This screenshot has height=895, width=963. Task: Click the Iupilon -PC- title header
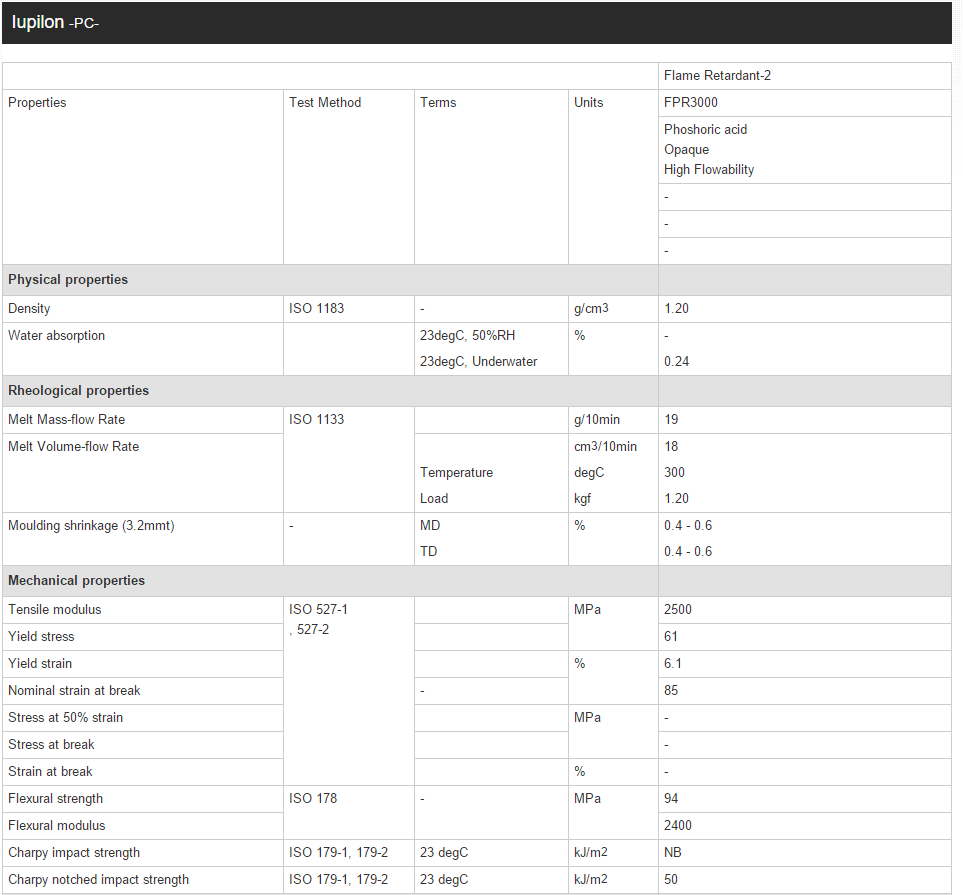tap(55, 23)
